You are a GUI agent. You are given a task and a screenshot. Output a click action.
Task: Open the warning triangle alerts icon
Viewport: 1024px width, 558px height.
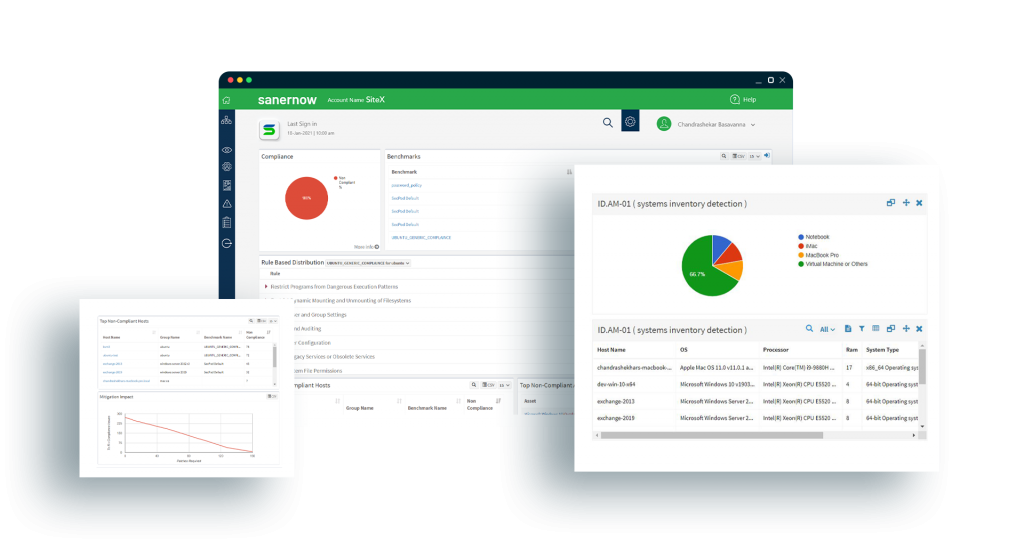(x=227, y=204)
